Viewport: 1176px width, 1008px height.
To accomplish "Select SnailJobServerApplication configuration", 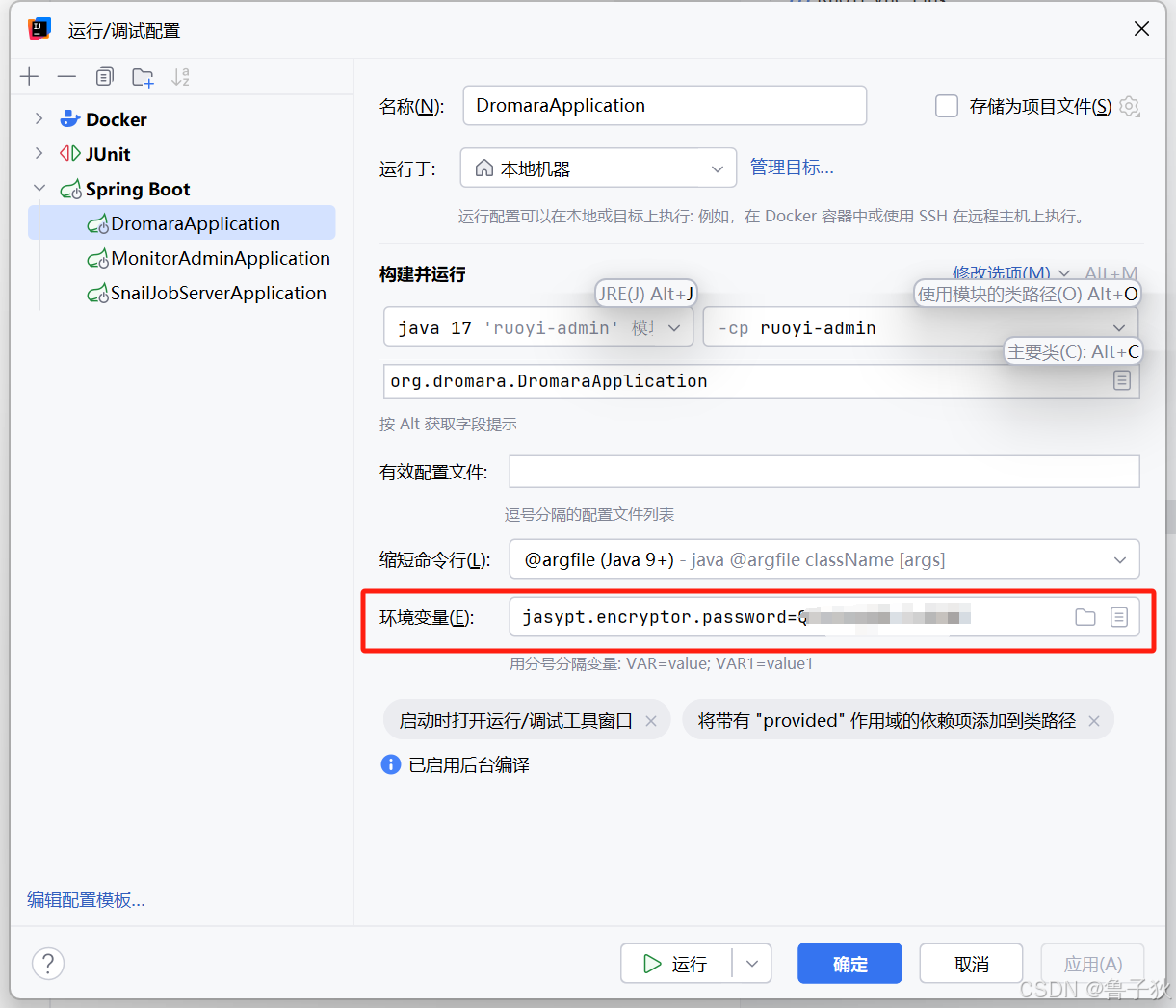I will click(x=206, y=293).
